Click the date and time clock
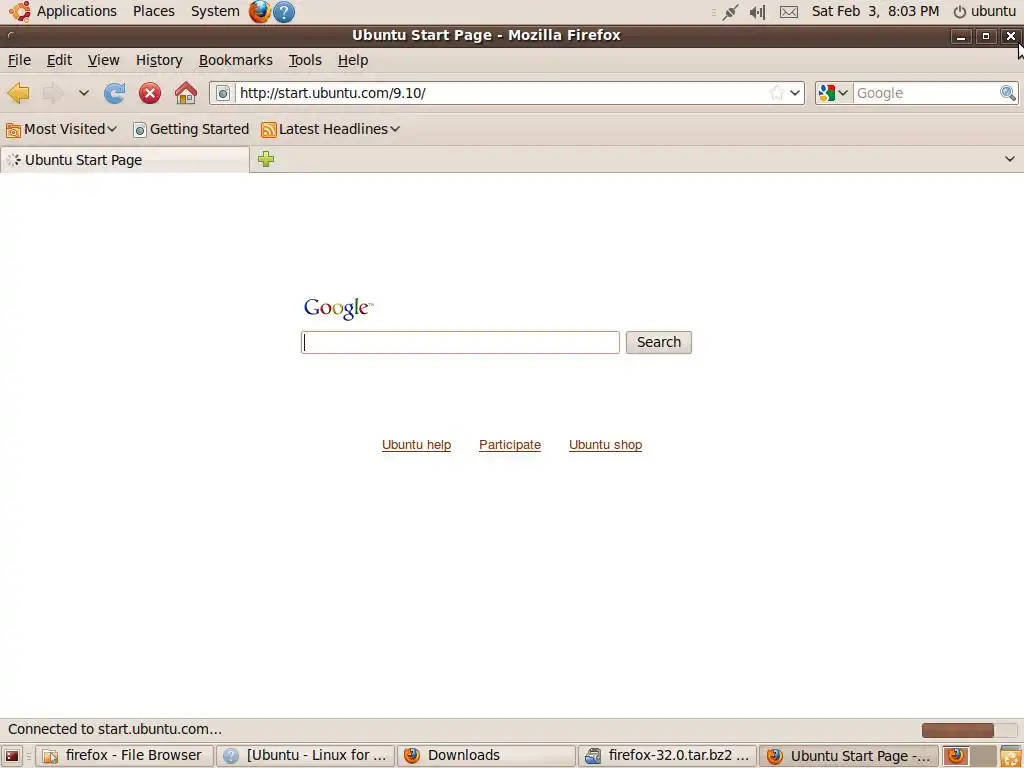This screenshot has height=768, width=1024. [x=875, y=11]
